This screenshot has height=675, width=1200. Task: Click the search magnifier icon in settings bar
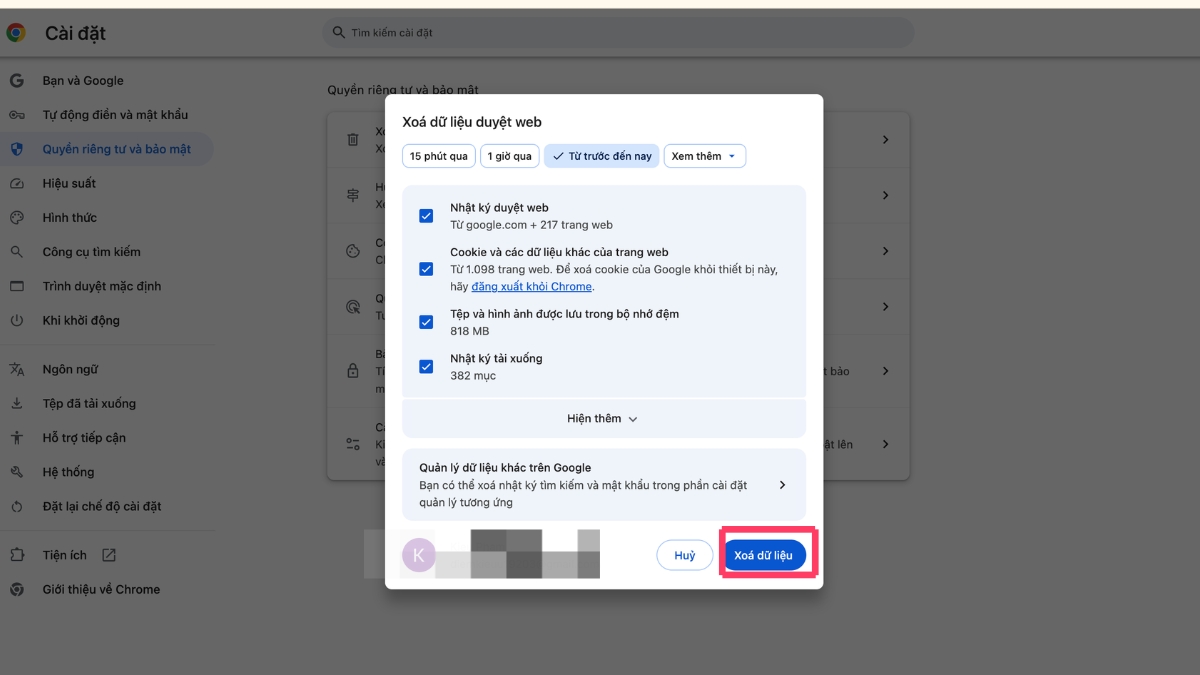tap(338, 33)
